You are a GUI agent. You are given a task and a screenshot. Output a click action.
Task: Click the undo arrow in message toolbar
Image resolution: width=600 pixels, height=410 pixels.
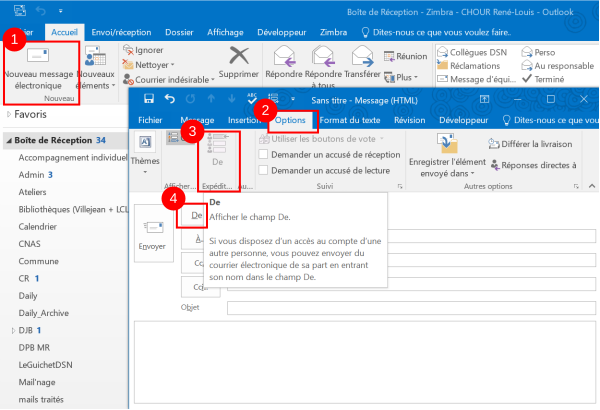click(170, 98)
